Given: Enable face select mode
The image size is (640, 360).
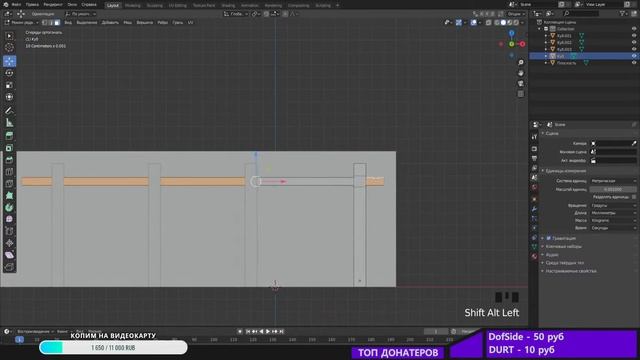Looking at the screenshot, I should [x=57, y=22].
